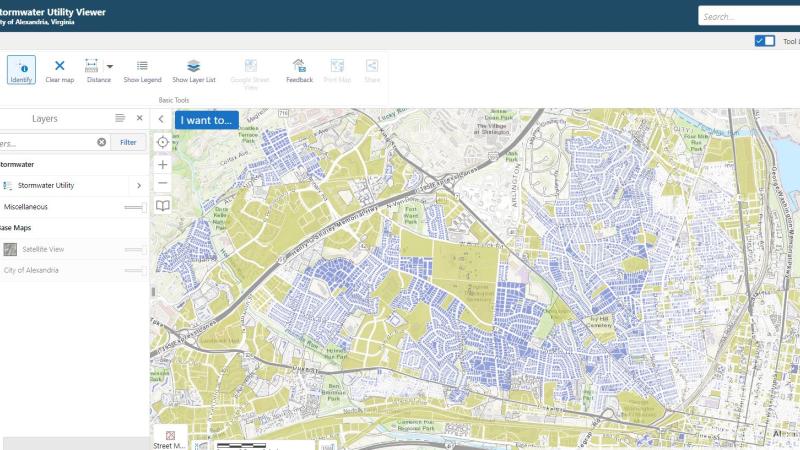Open the 'I want to...' menu
This screenshot has width=800, height=450.
pos(207,120)
